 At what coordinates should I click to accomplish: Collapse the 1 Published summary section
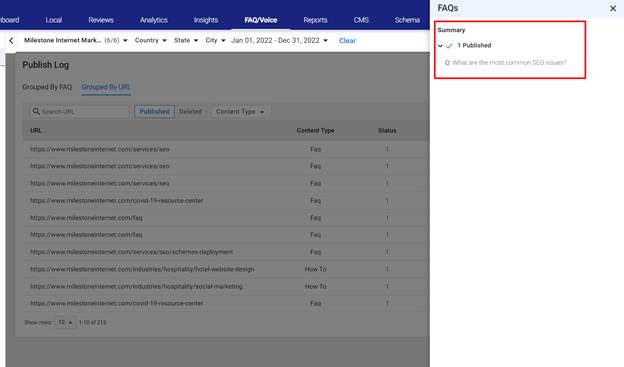[x=440, y=46]
